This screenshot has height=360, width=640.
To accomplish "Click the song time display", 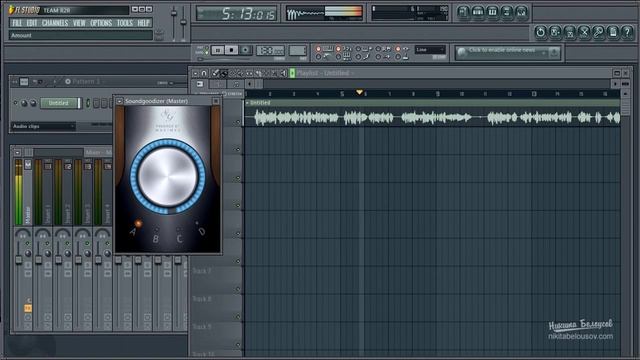I will (x=236, y=13).
